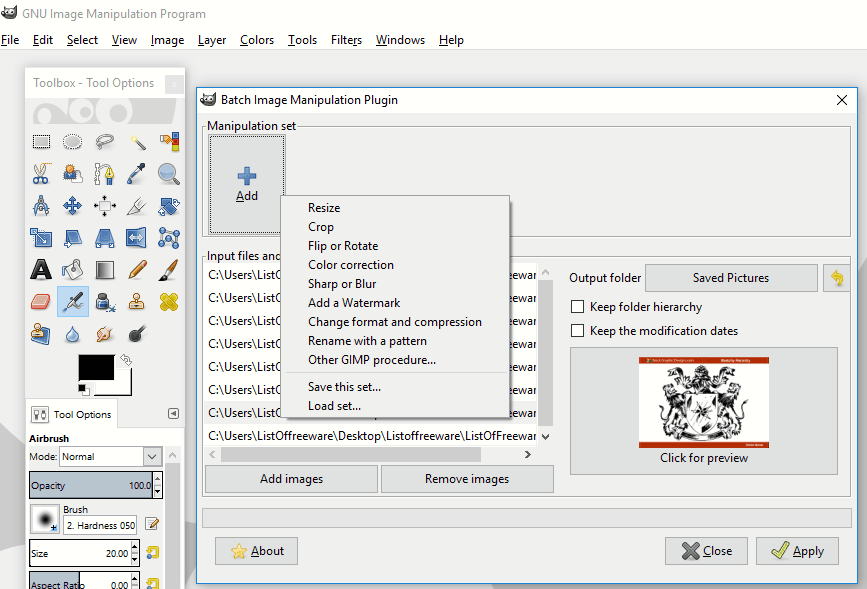Choose Resize from the Add menu
The image size is (867, 589).
(324, 208)
